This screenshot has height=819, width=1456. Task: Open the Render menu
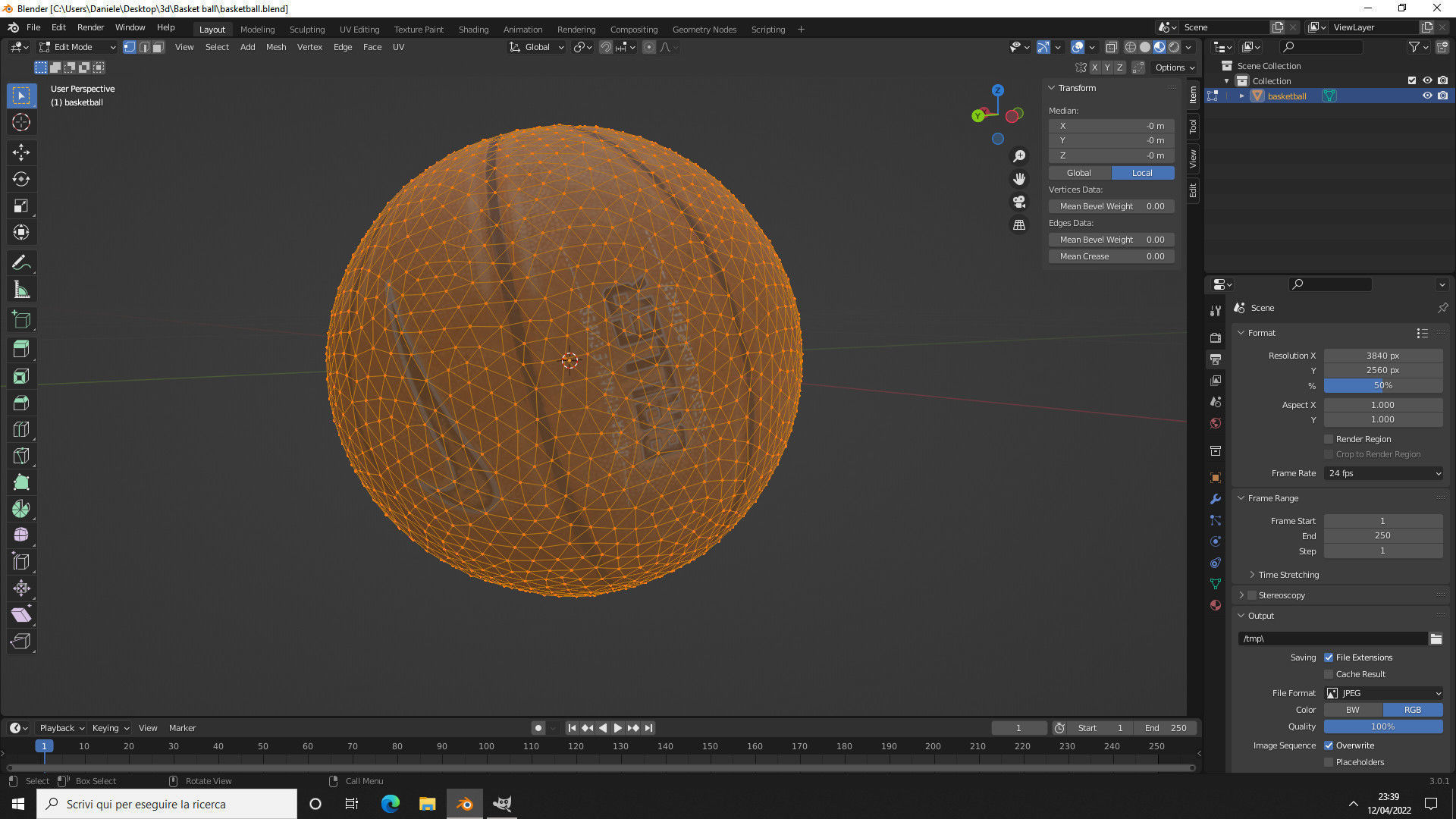90,27
